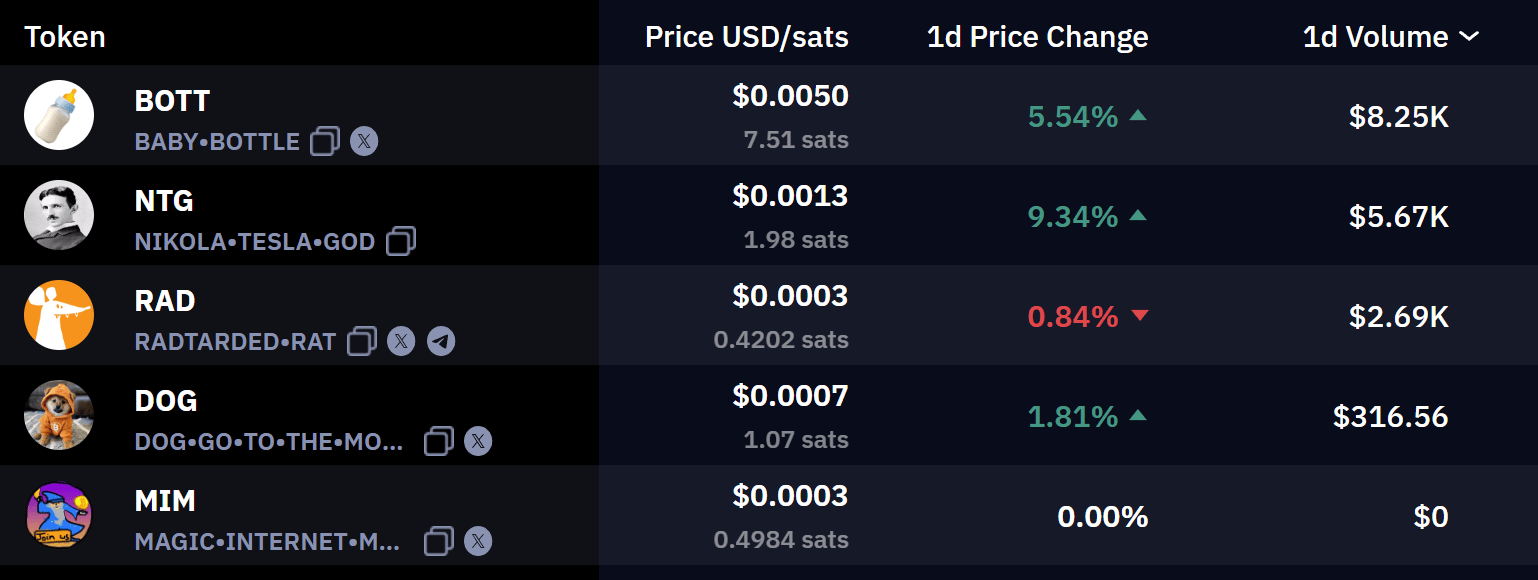Open the RAD Telegram channel icon
Screen dimensions: 1538x580
point(441,341)
